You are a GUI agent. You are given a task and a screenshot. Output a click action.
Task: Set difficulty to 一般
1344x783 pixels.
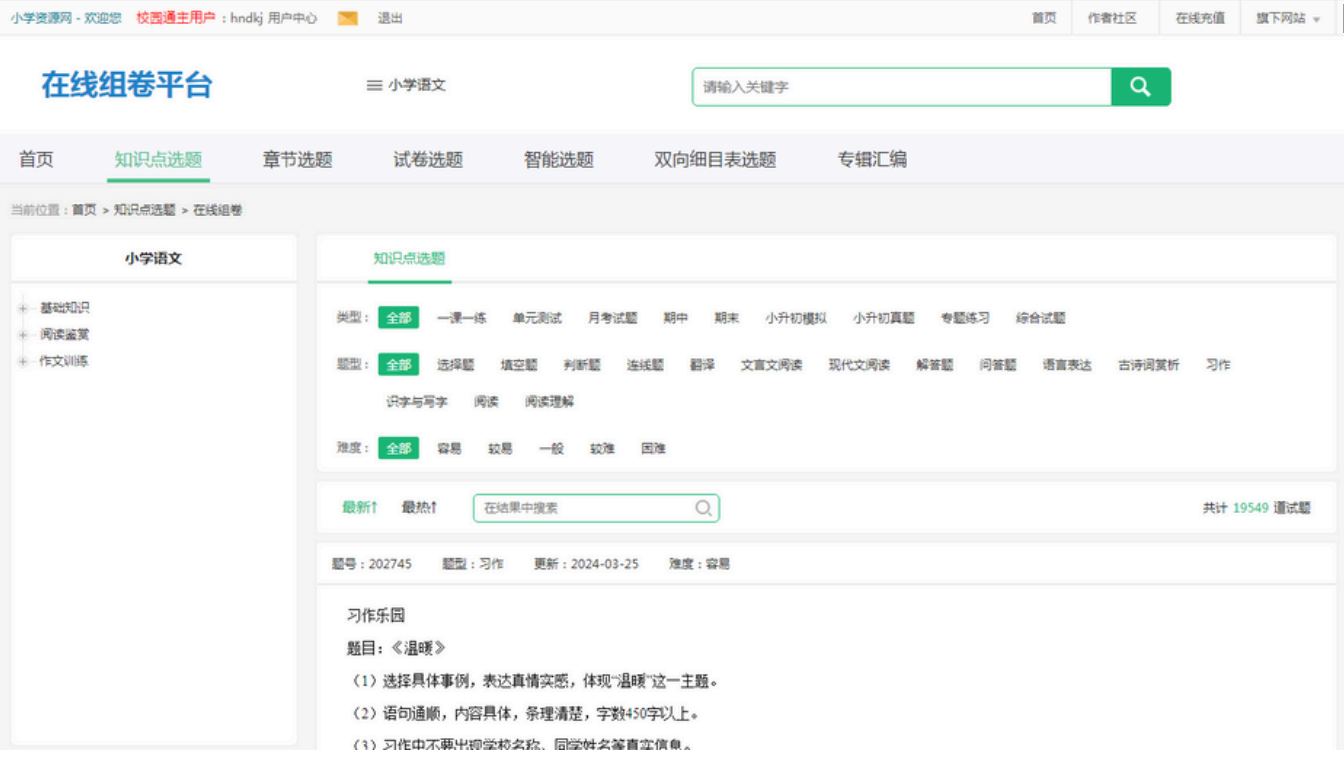click(x=552, y=449)
